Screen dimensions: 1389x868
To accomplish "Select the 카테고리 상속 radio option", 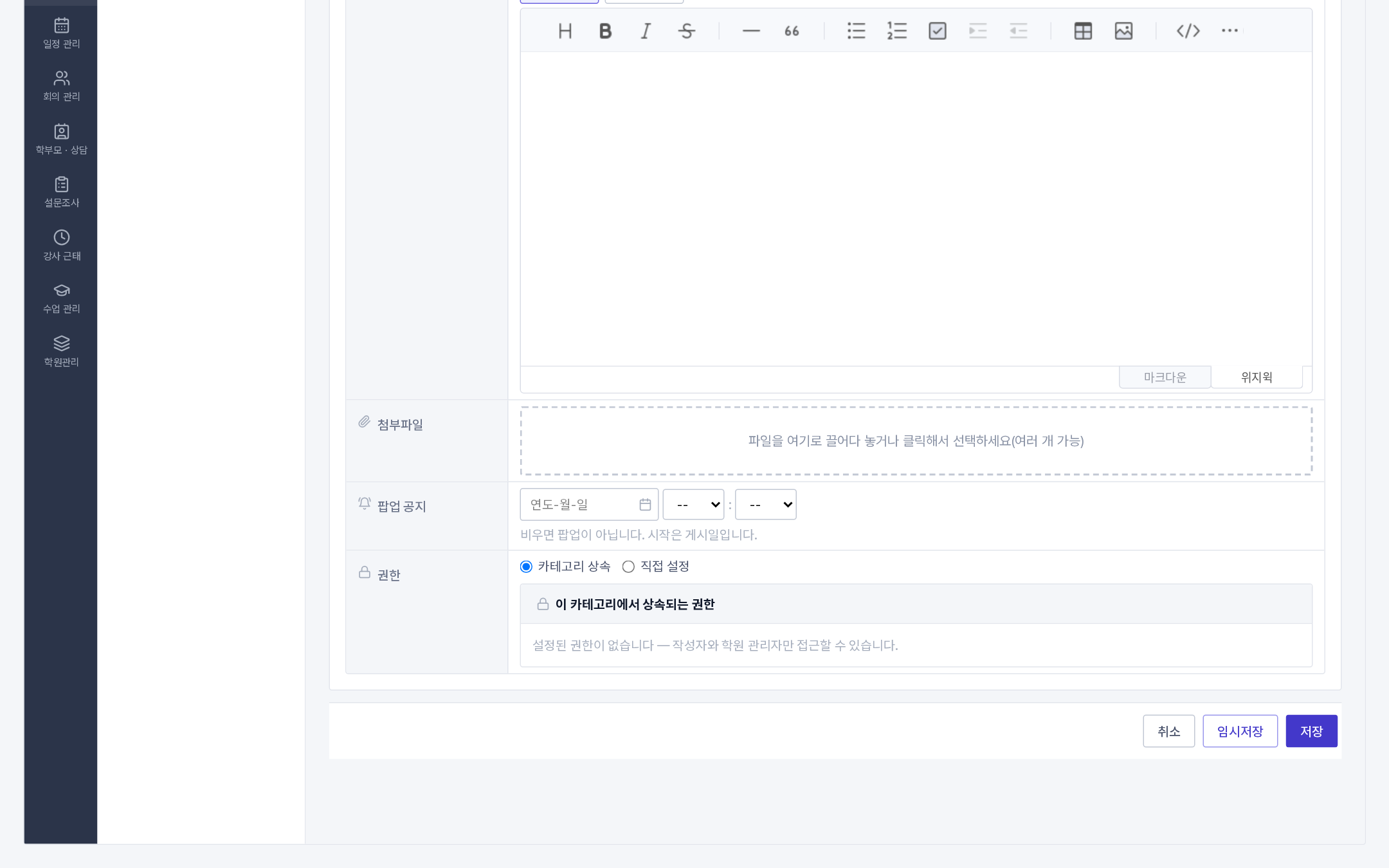I will [x=526, y=566].
